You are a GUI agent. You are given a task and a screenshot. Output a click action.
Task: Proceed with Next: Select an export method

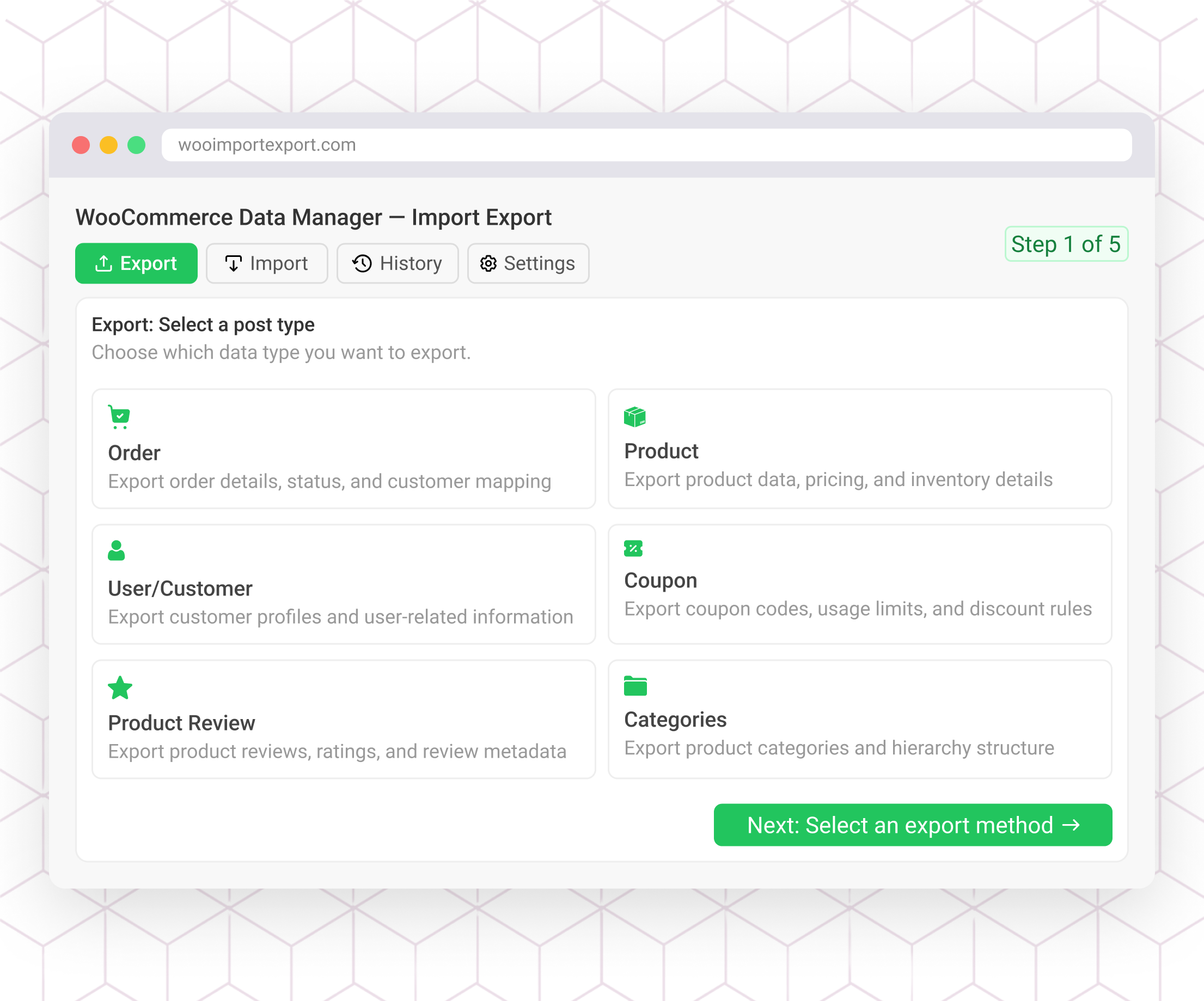coord(913,825)
